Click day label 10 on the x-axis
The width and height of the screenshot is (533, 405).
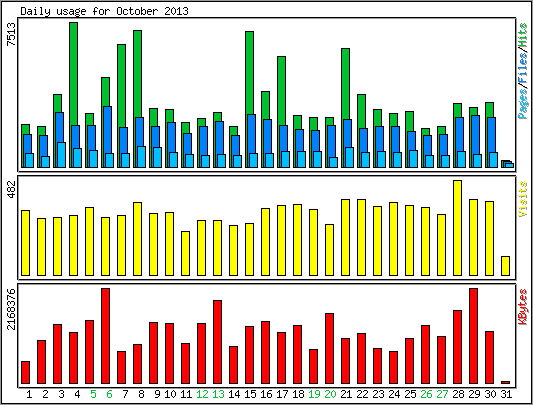(170, 394)
